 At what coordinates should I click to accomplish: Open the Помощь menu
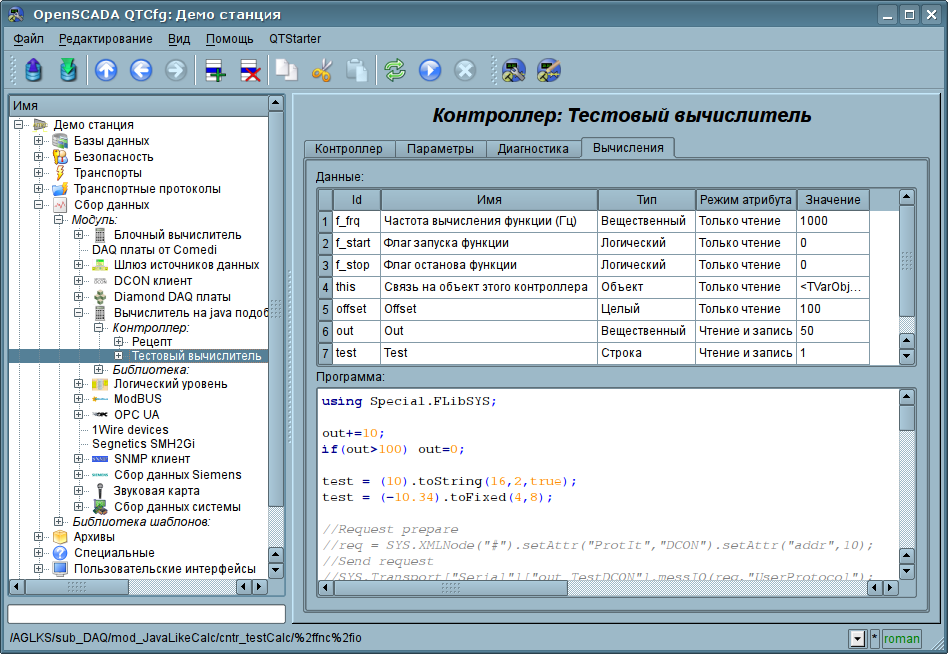[x=230, y=39]
